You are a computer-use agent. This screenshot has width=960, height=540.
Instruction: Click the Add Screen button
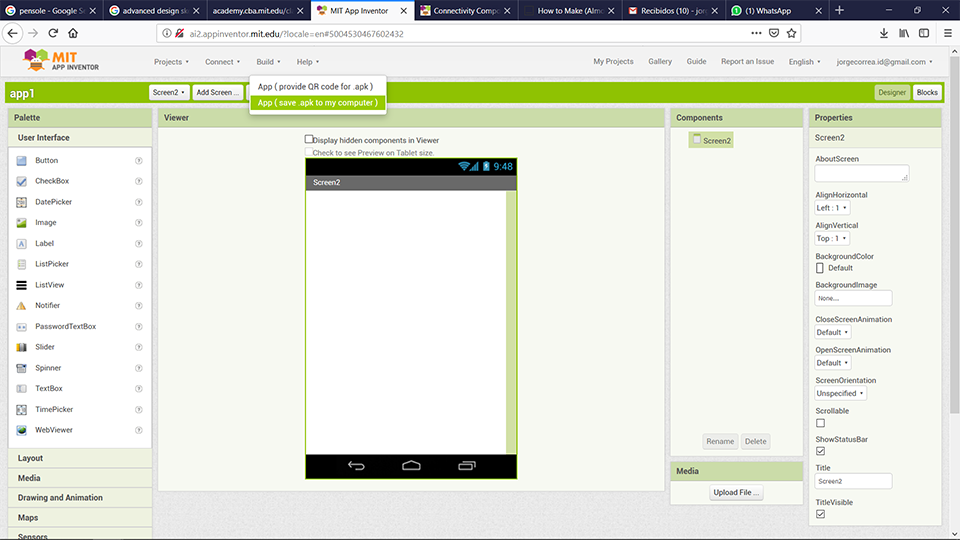(217, 92)
